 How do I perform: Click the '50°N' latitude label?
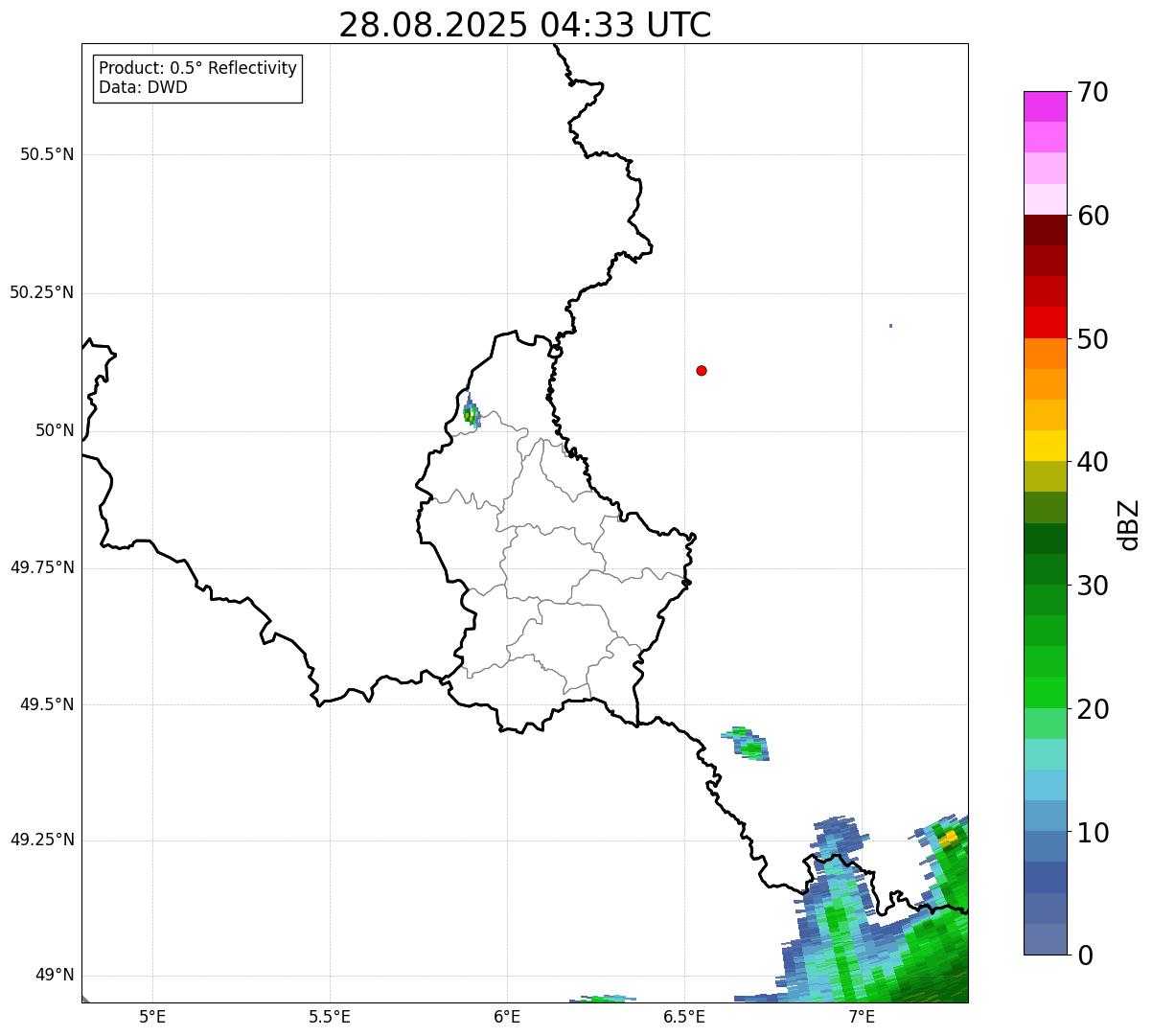pos(55,430)
